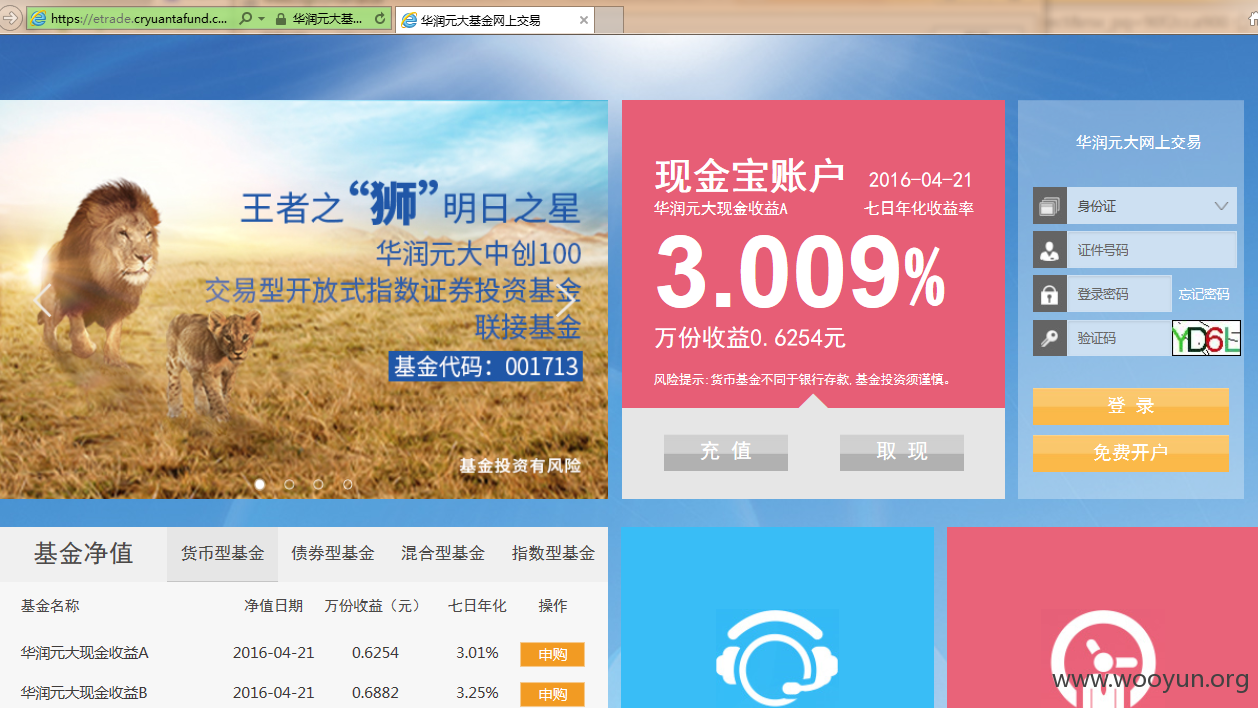Click the 0.6882 value in table
This screenshot has height=708, width=1258.
tap(375, 692)
